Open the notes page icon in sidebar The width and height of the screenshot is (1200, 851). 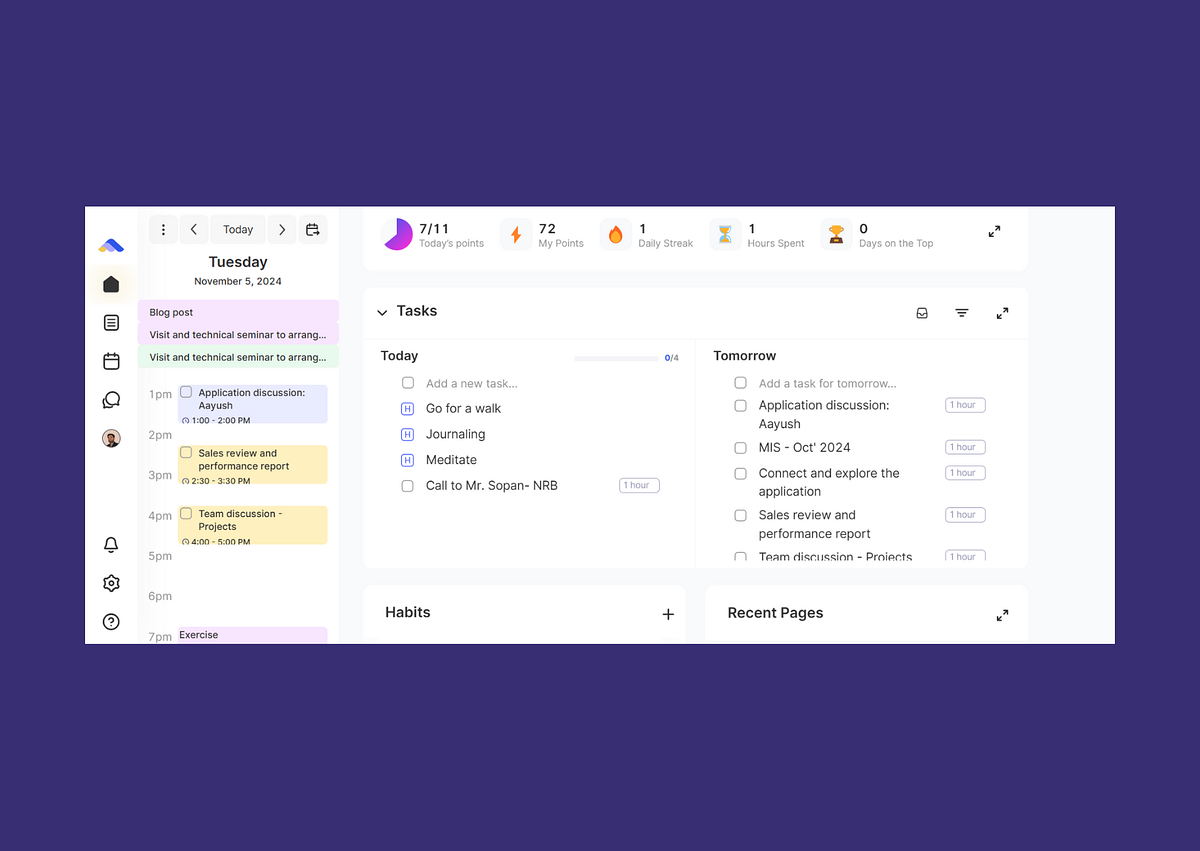point(111,323)
